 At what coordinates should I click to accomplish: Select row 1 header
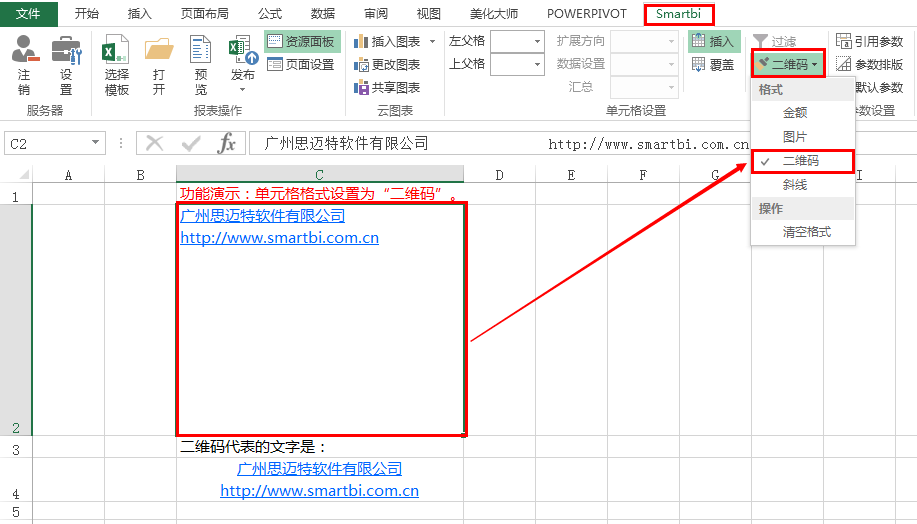16,194
